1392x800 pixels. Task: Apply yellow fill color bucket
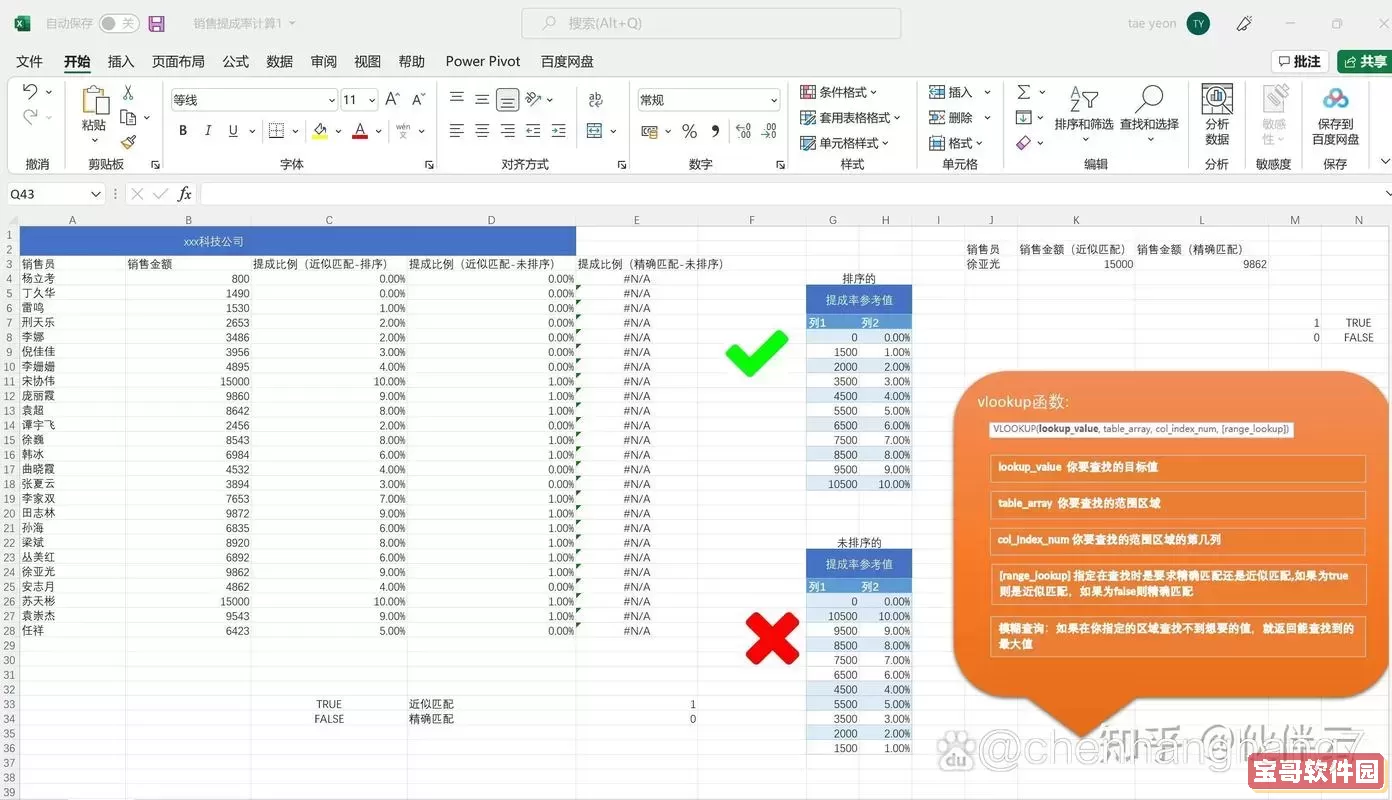pyautogui.click(x=320, y=131)
